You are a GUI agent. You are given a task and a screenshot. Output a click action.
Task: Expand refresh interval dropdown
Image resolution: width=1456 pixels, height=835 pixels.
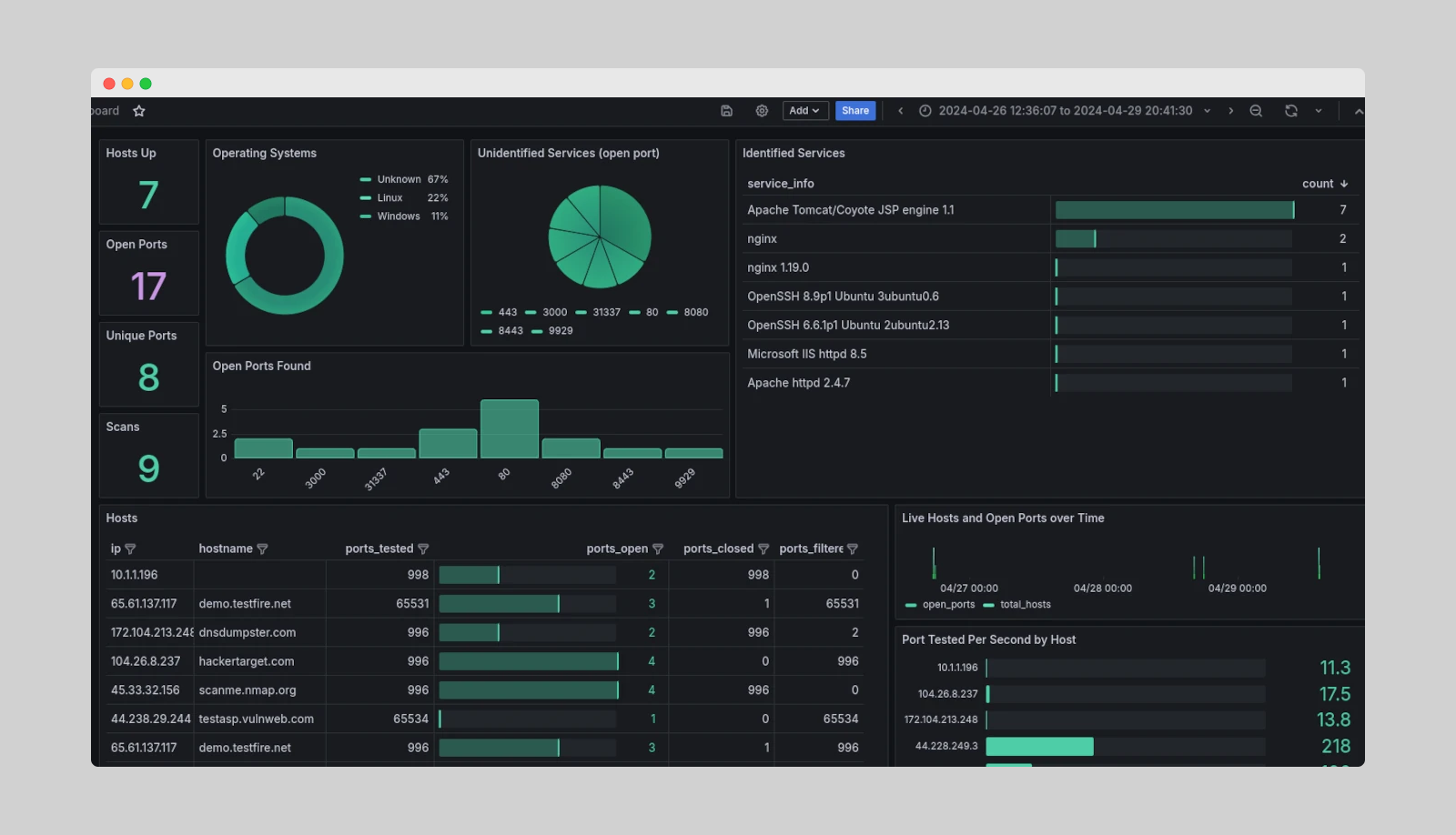coord(1319,111)
